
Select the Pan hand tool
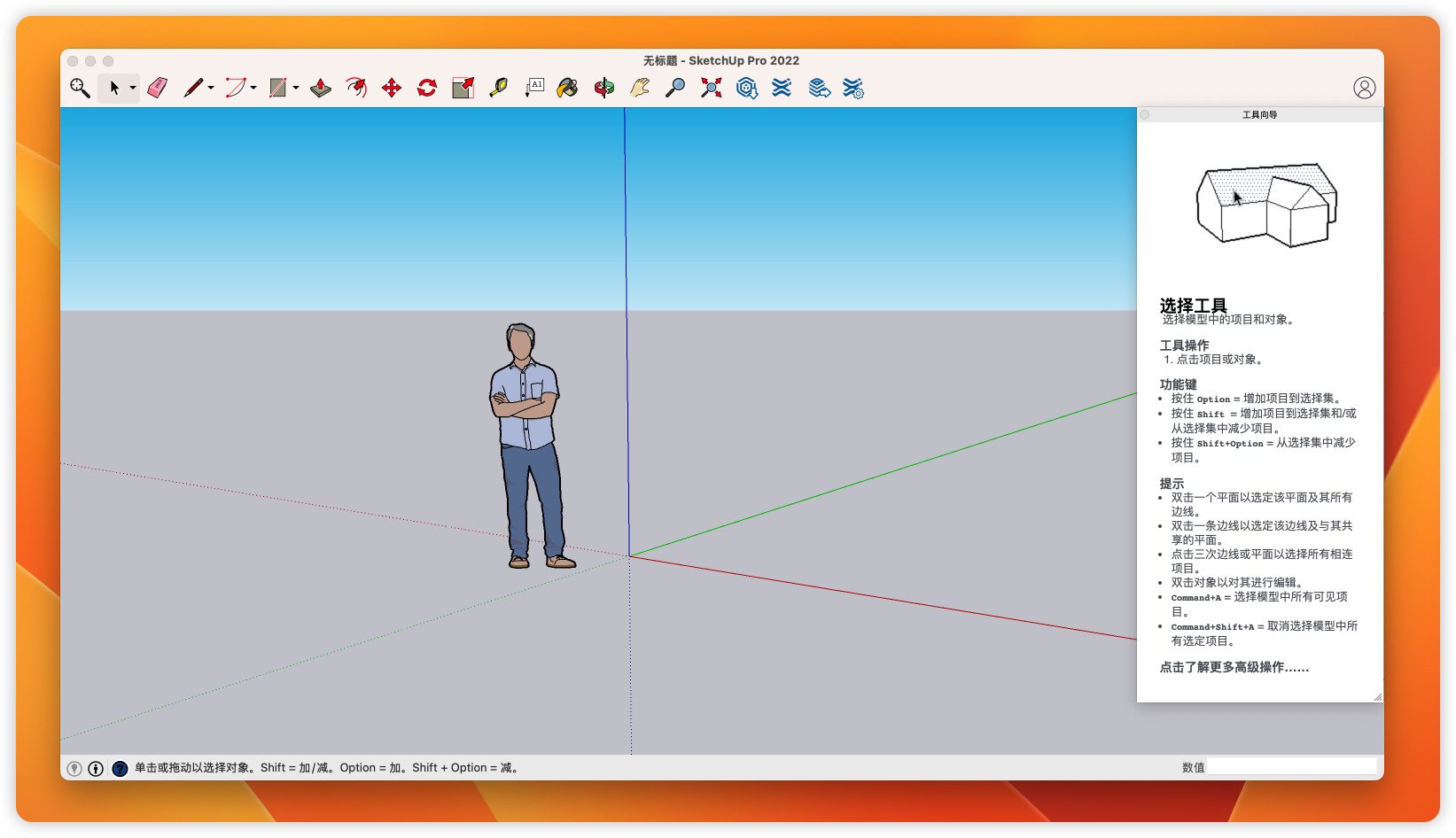click(640, 88)
